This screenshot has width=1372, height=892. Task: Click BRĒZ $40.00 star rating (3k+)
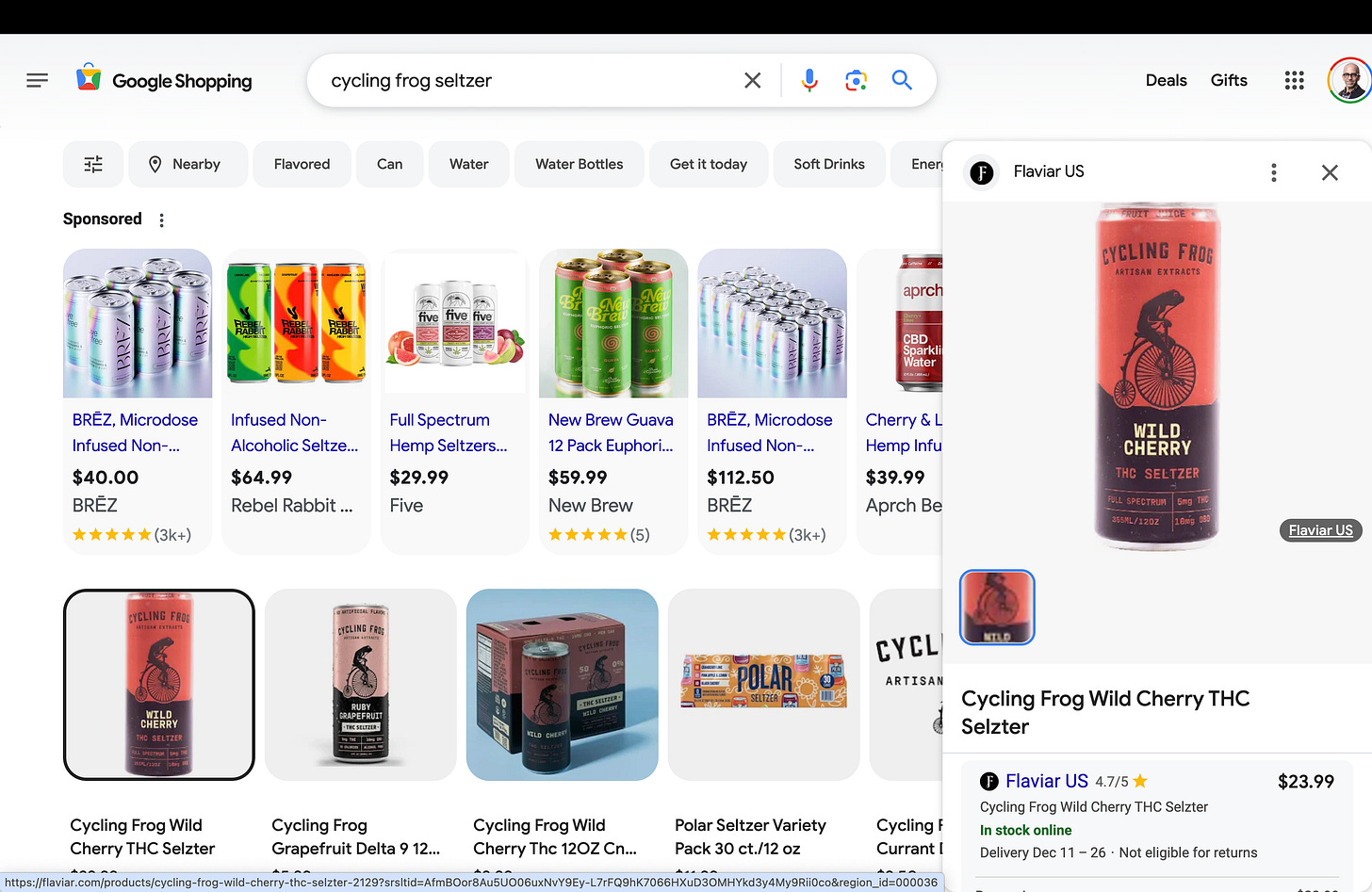132,535
